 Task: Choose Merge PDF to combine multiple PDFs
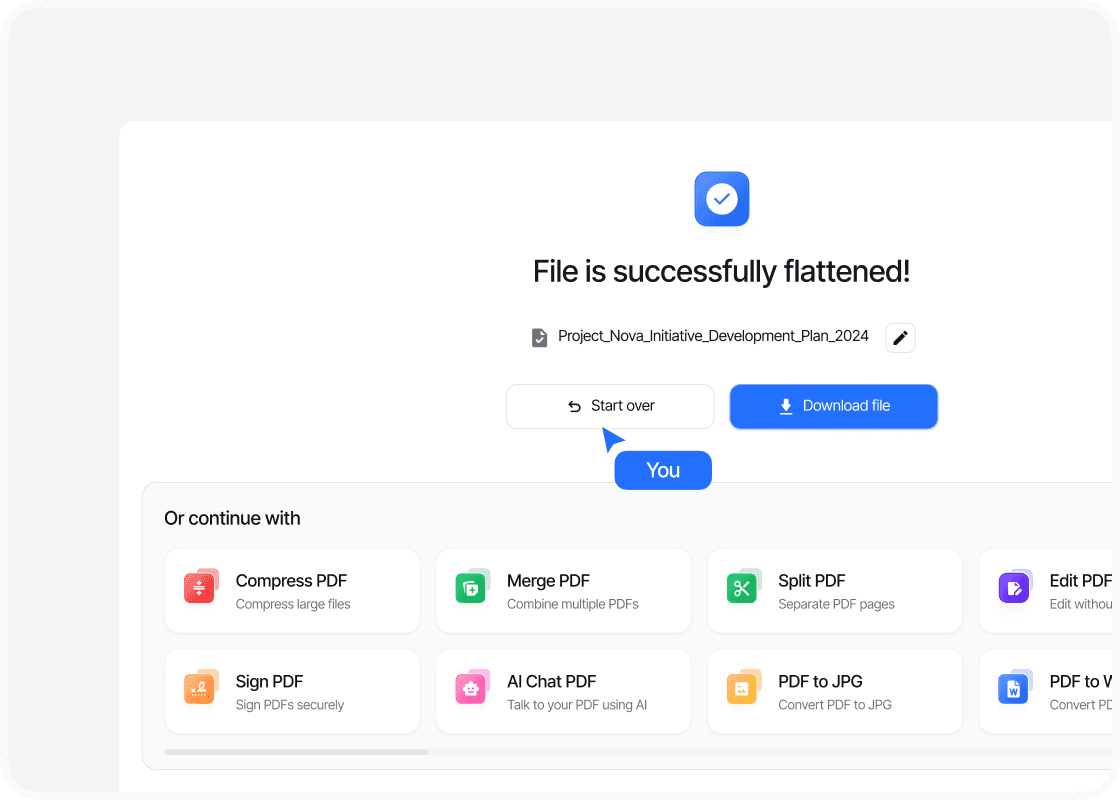click(x=563, y=591)
